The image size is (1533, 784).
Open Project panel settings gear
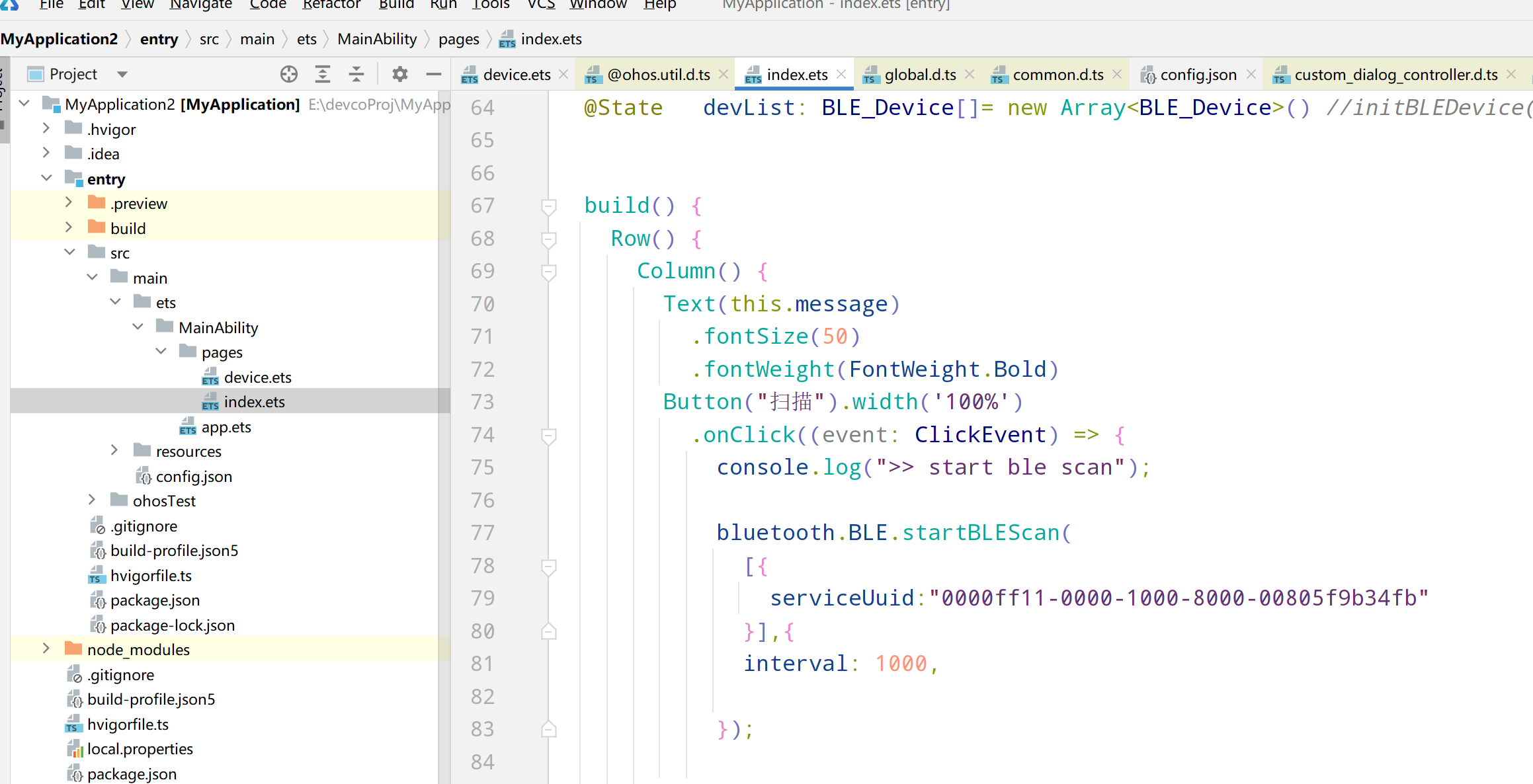click(399, 74)
